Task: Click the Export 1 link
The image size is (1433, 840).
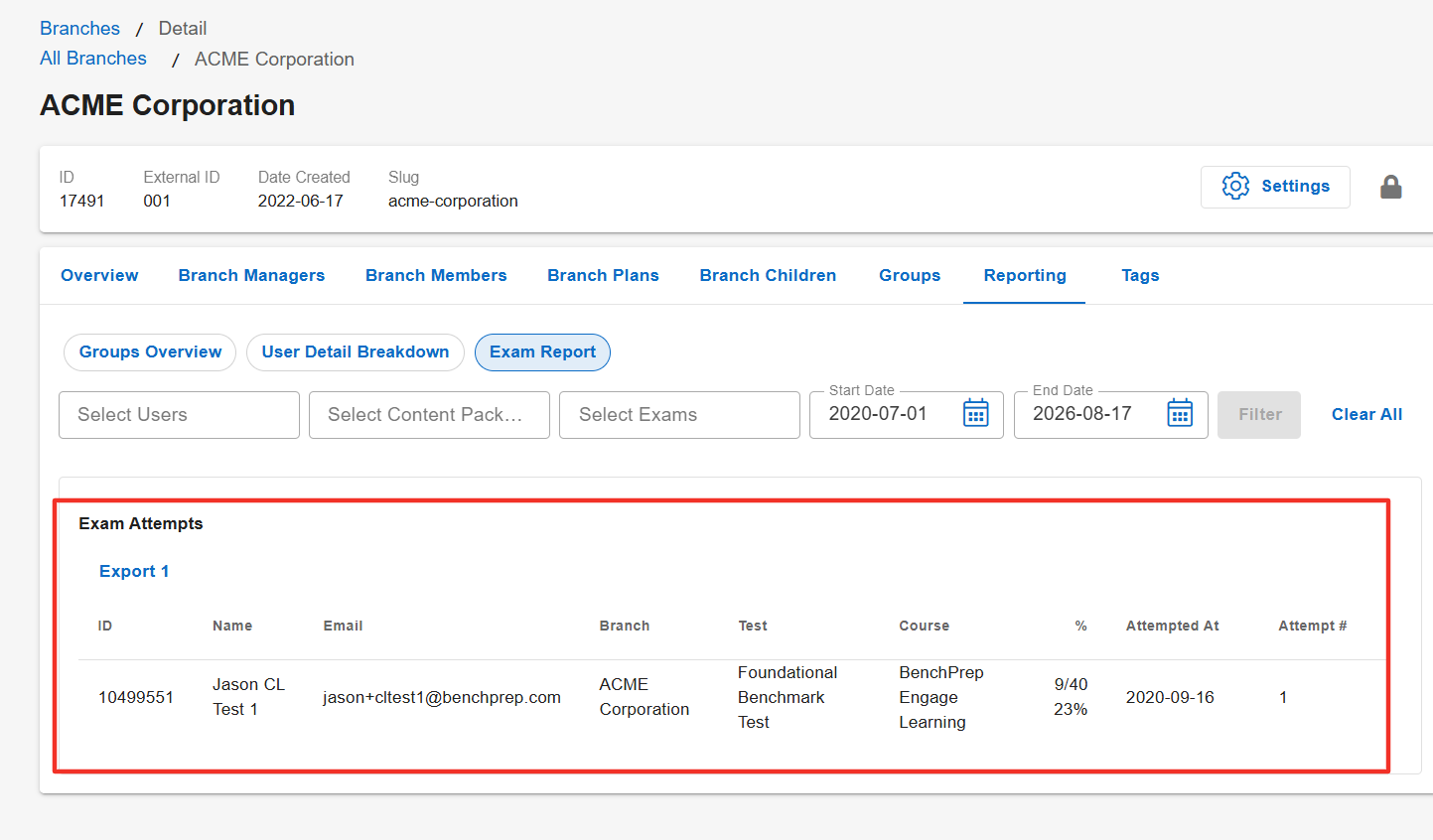Action: [134, 571]
